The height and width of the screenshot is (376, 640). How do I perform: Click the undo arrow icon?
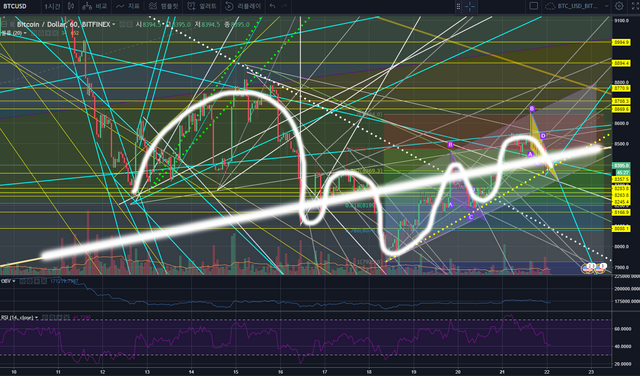tap(272, 6)
